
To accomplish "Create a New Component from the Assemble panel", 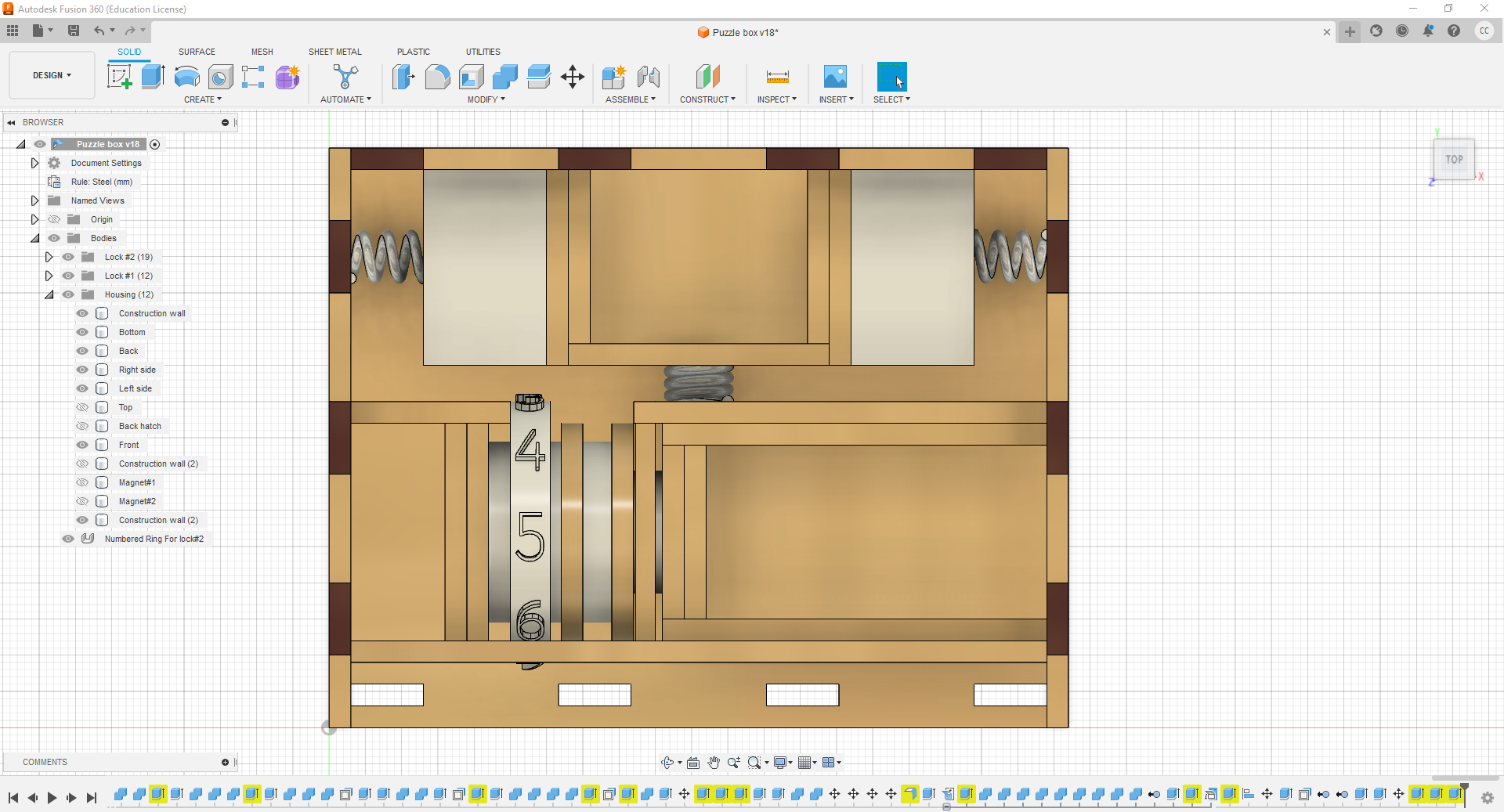I will click(614, 78).
